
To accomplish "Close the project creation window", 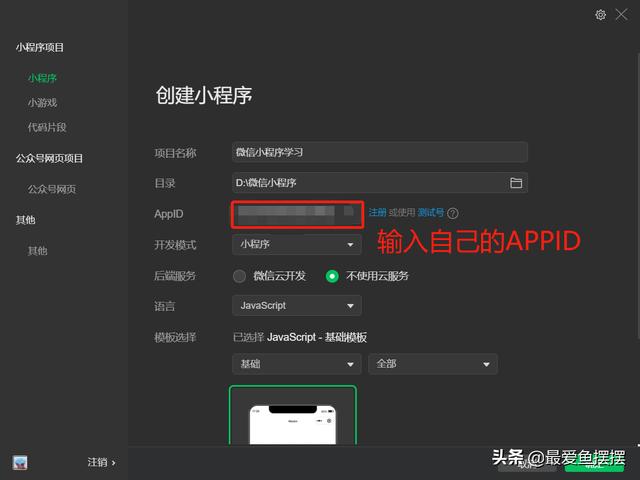I will coord(622,15).
